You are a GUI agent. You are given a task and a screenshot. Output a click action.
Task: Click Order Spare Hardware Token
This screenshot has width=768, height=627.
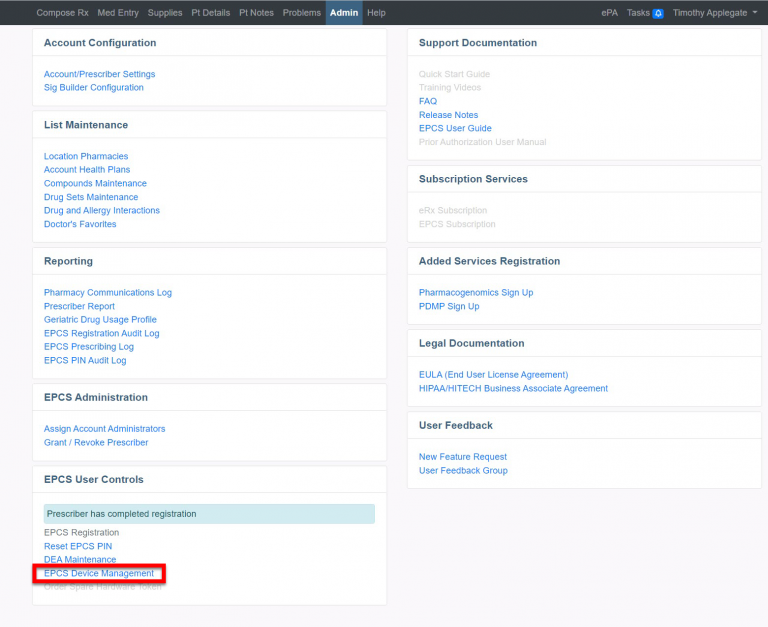102,587
